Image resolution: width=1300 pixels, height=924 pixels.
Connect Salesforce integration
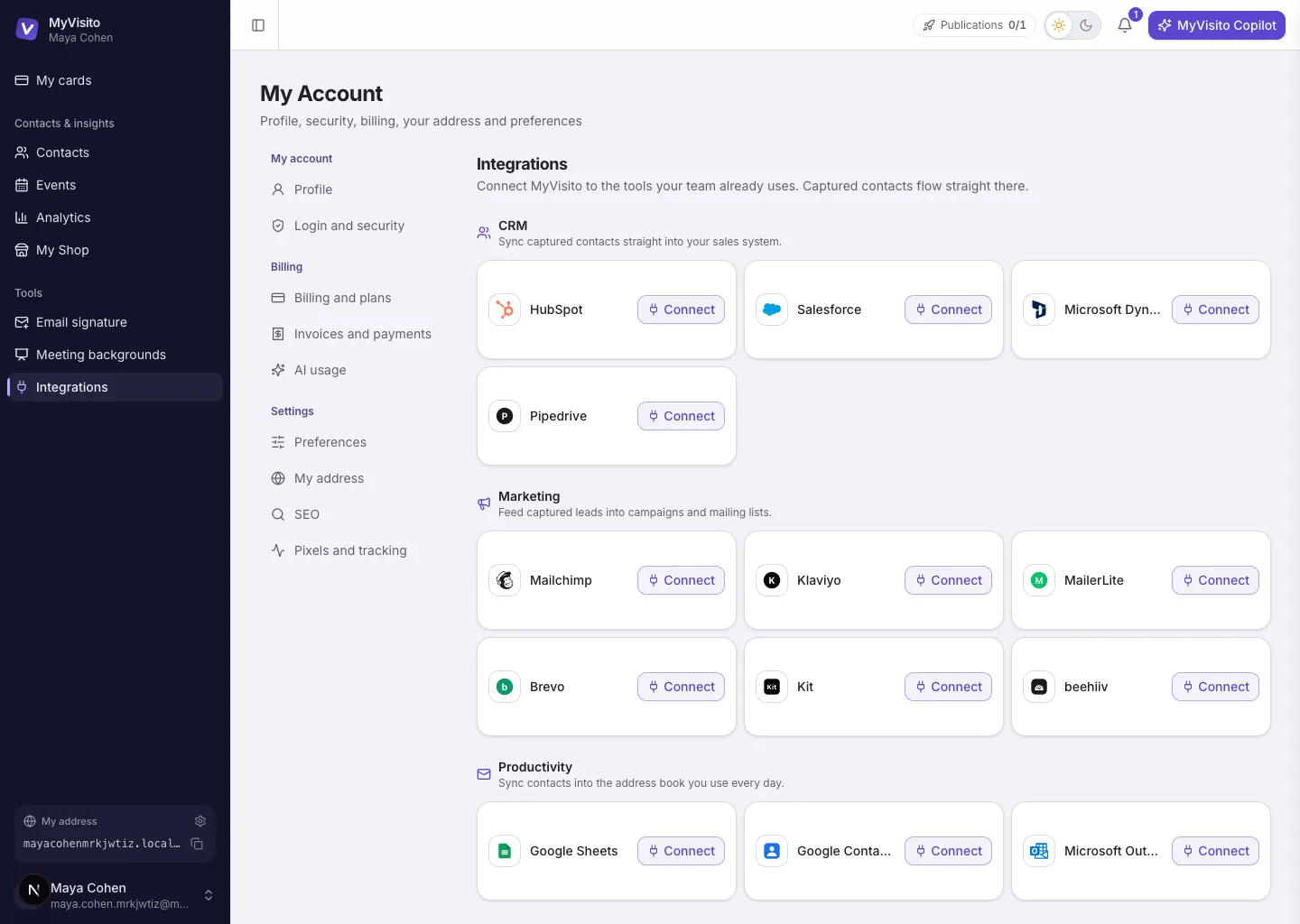pyautogui.click(x=948, y=310)
